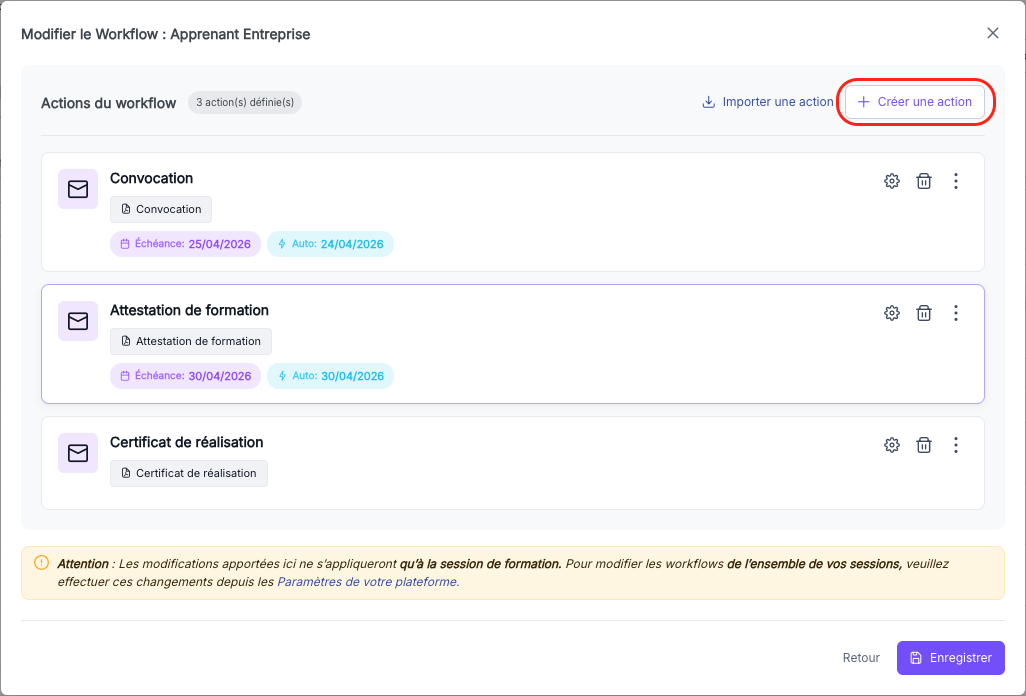The width and height of the screenshot is (1026, 696).
Task: Click the 3 action(s) définie(s) badge
Action: [245, 103]
